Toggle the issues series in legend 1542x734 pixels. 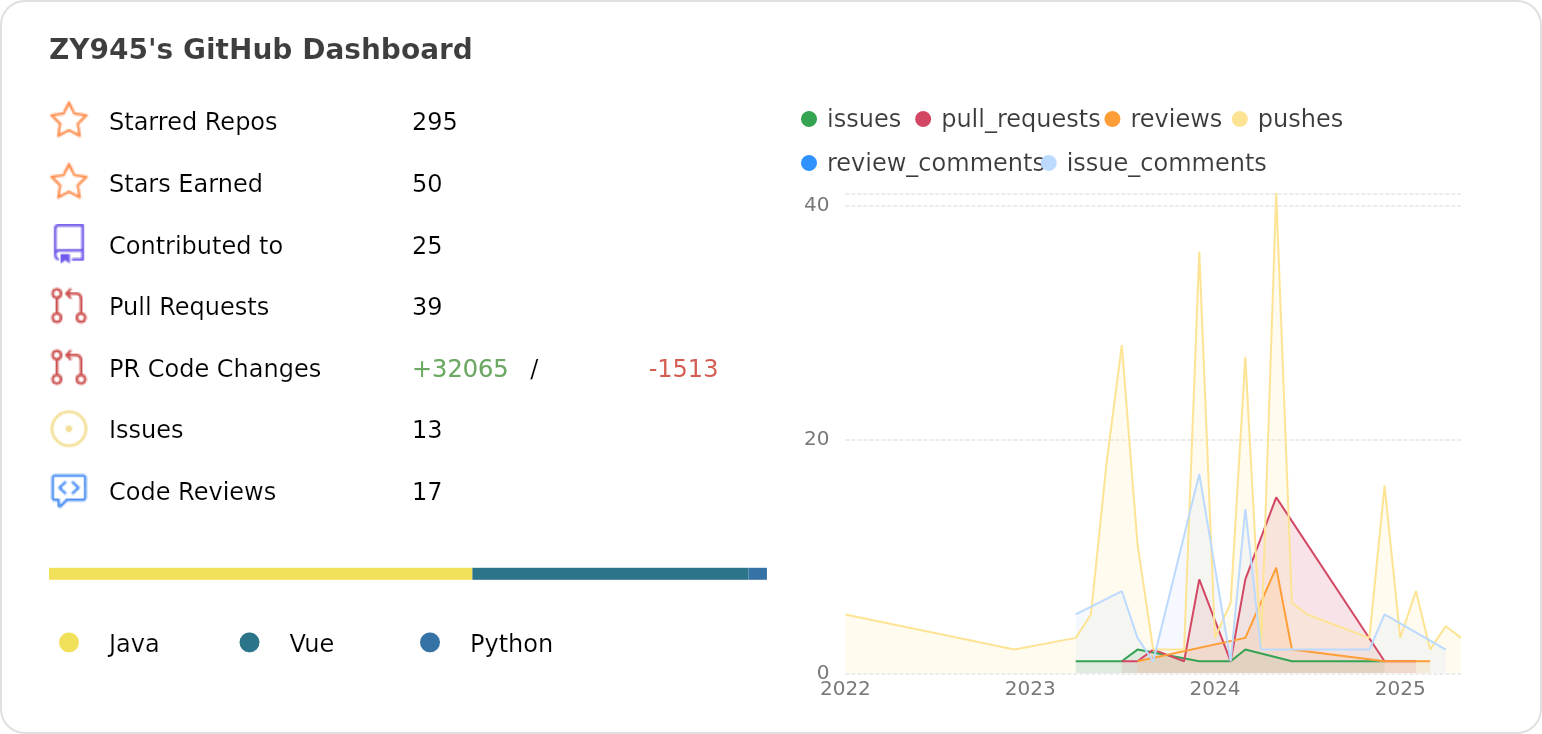[x=851, y=119]
